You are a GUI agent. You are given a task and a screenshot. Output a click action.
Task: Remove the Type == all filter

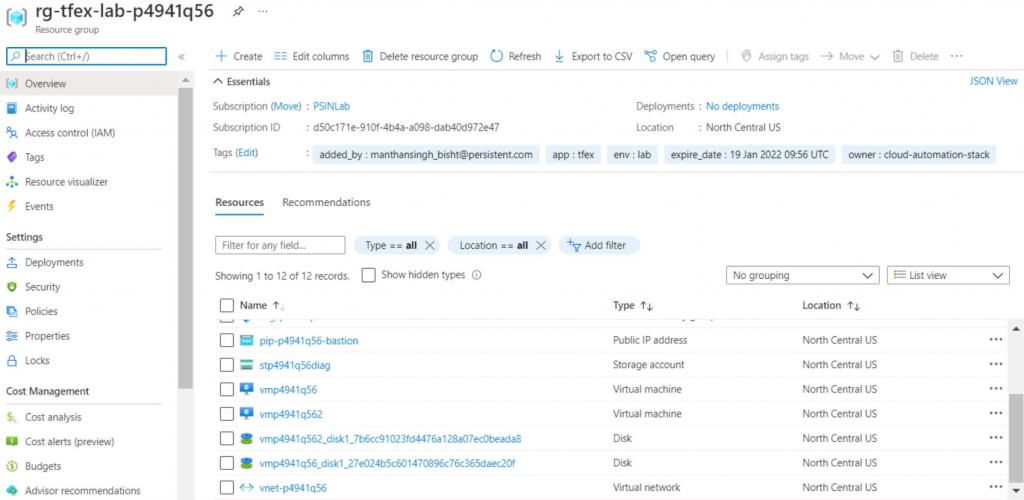(x=430, y=245)
